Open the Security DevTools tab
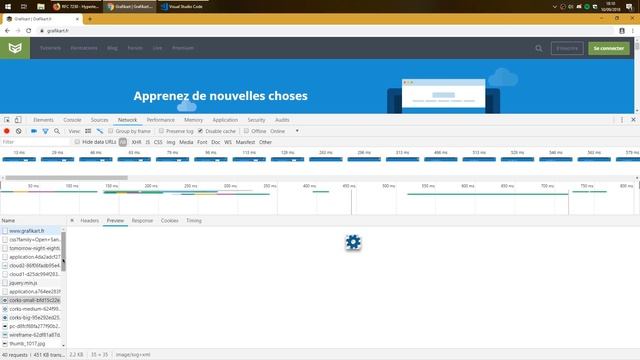 pyautogui.click(x=256, y=120)
